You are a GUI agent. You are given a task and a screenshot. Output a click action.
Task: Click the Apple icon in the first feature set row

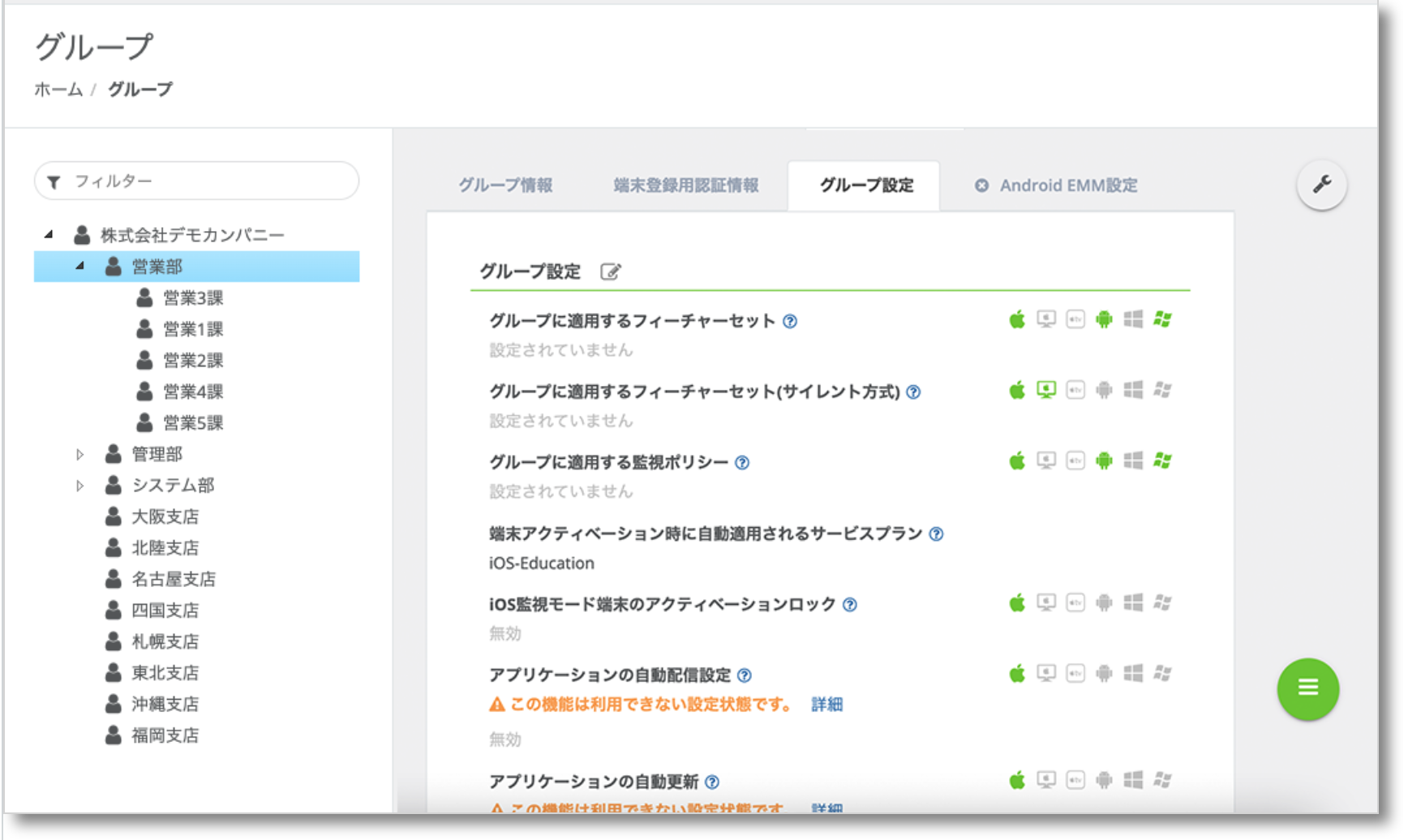pyautogui.click(x=1017, y=319)
